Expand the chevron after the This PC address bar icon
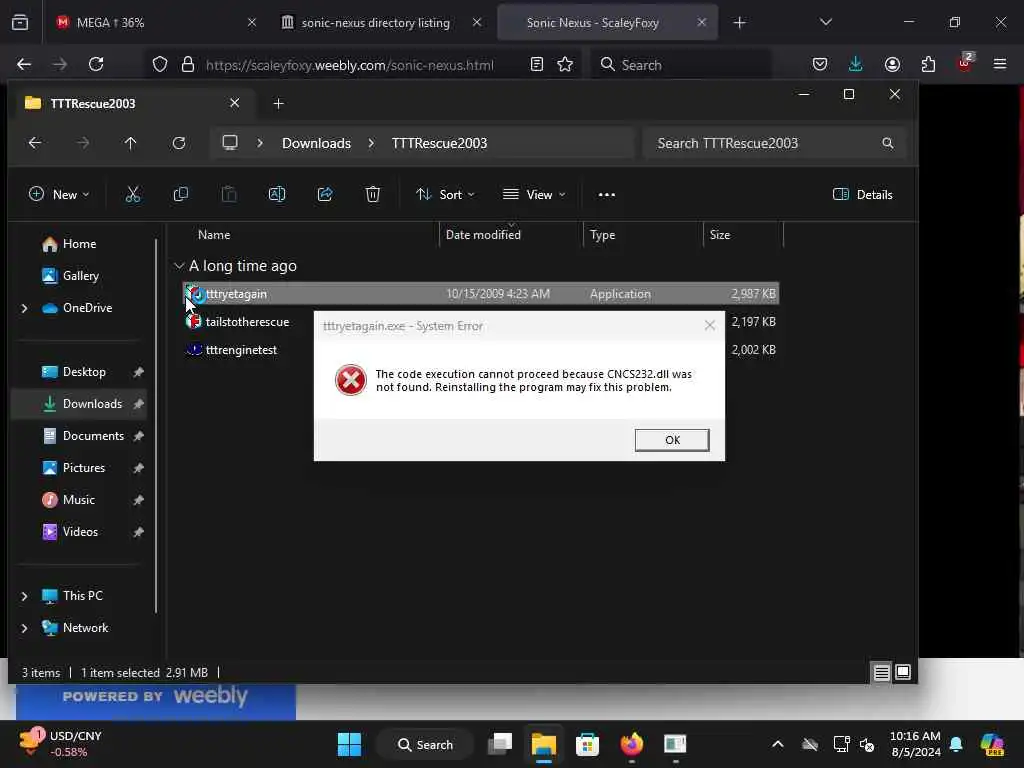Screen dimensions: 1024x768 [x=260, y=143]
